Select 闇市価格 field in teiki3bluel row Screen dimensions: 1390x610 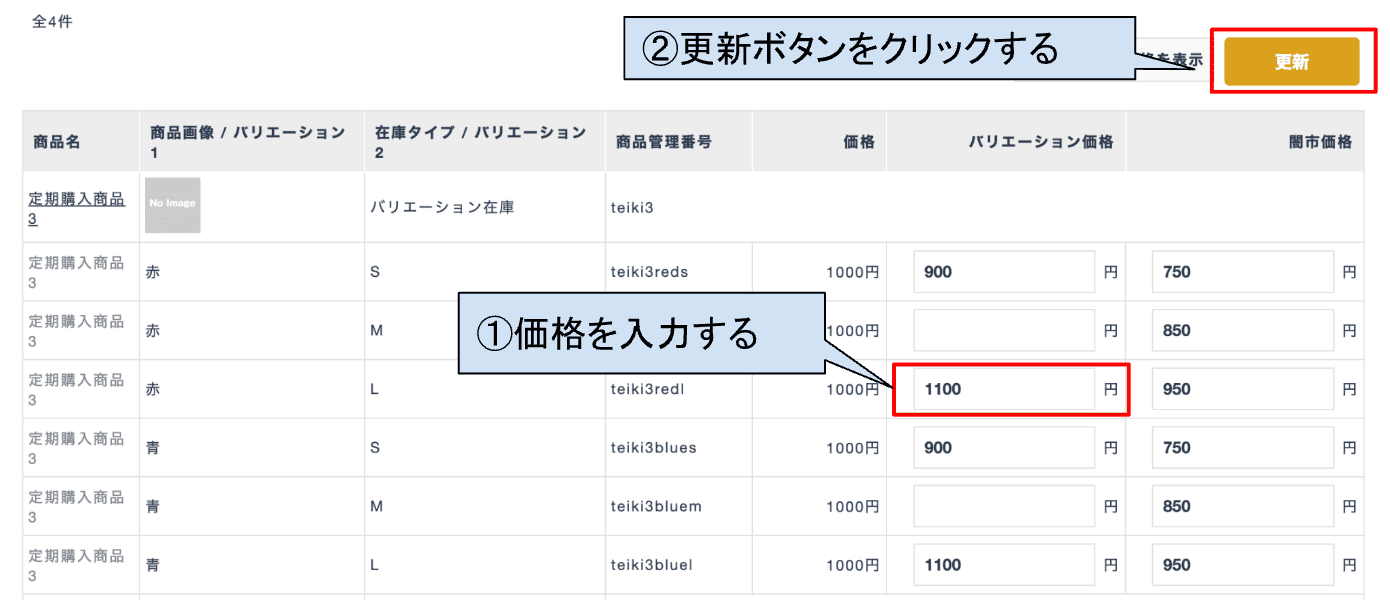point(1242,565)
